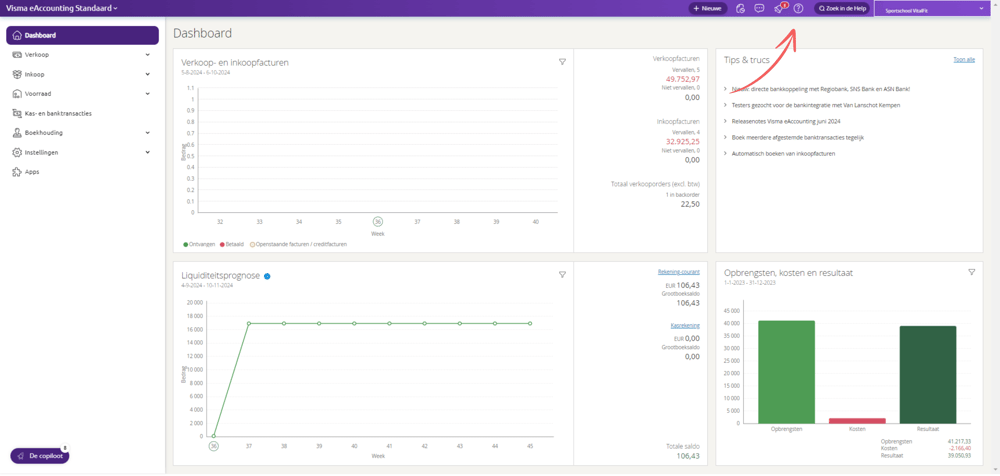The width and height of the screenshot is (1000, 476).
Task: Open the Instellingen sidebar item
Action: coord(82,152)
